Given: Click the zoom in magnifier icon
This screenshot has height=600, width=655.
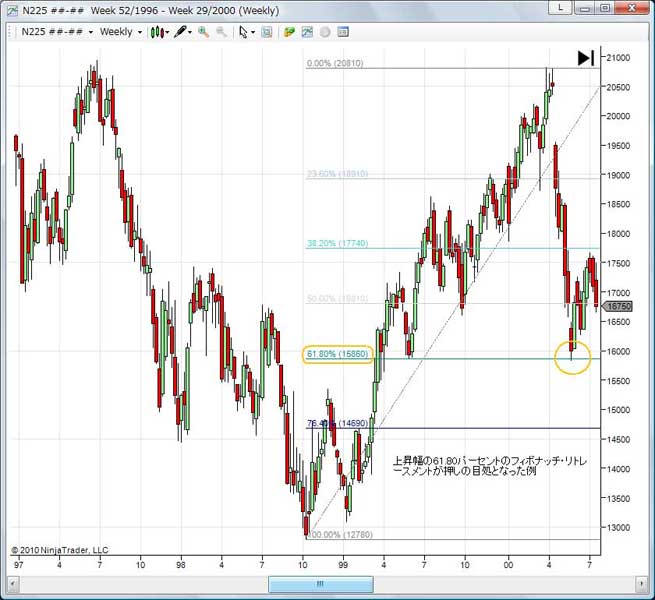Looking at the screenshot, I should click(204, 32).
